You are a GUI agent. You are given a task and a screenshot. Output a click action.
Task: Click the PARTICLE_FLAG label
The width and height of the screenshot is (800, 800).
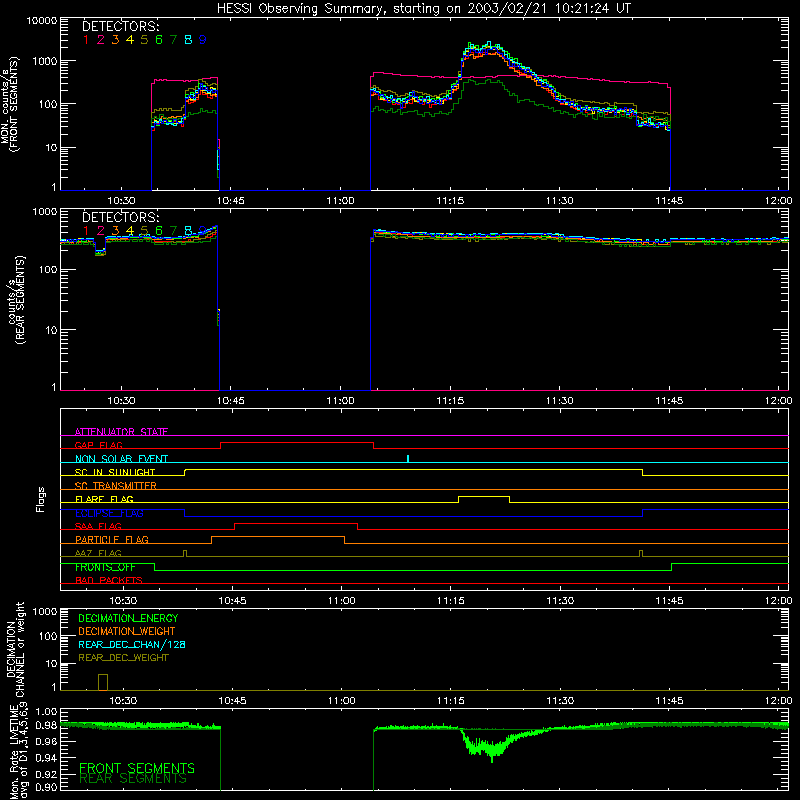tap(112, 539)
